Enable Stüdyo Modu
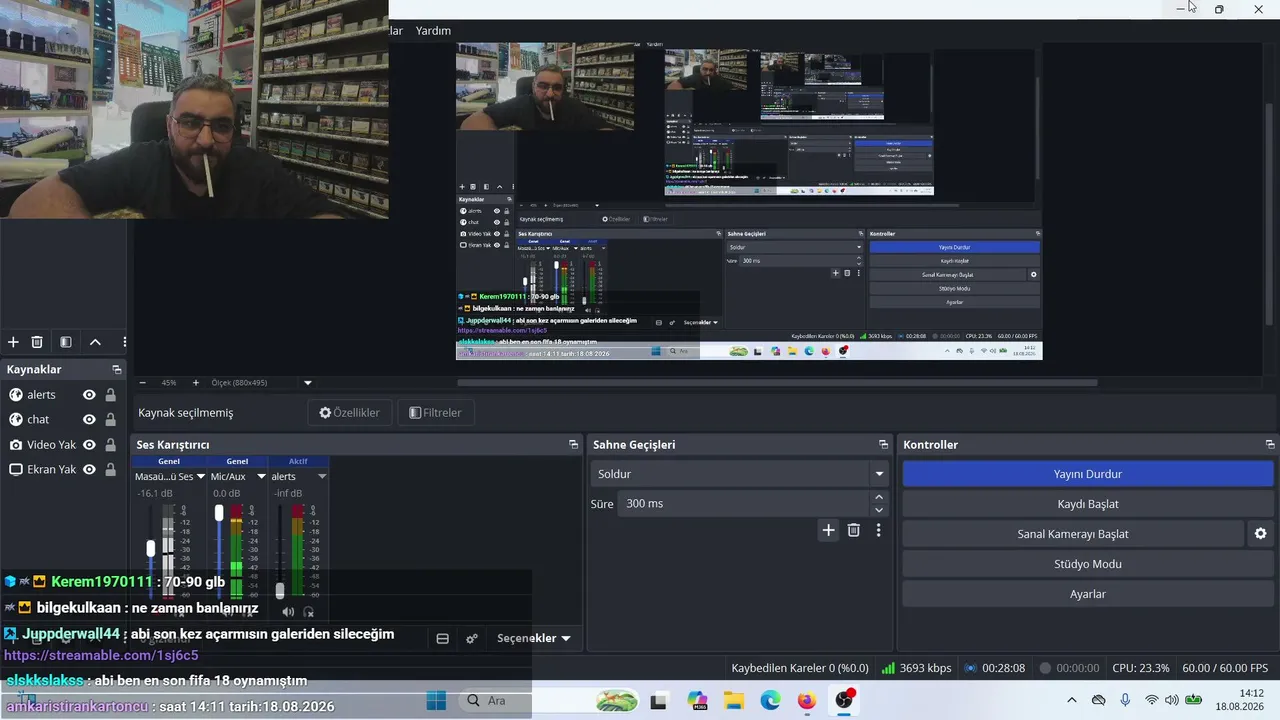Image resolution: width=1280 pixels, height=720 pixels. [1088, 564]
